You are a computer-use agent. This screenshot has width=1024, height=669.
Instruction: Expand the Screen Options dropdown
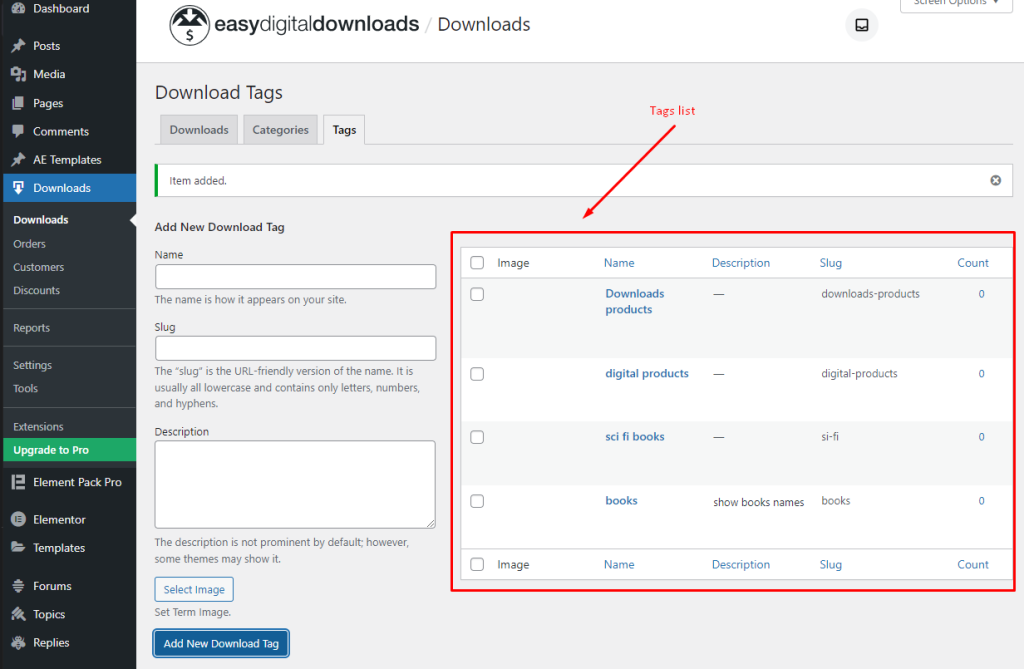point(955,3)
